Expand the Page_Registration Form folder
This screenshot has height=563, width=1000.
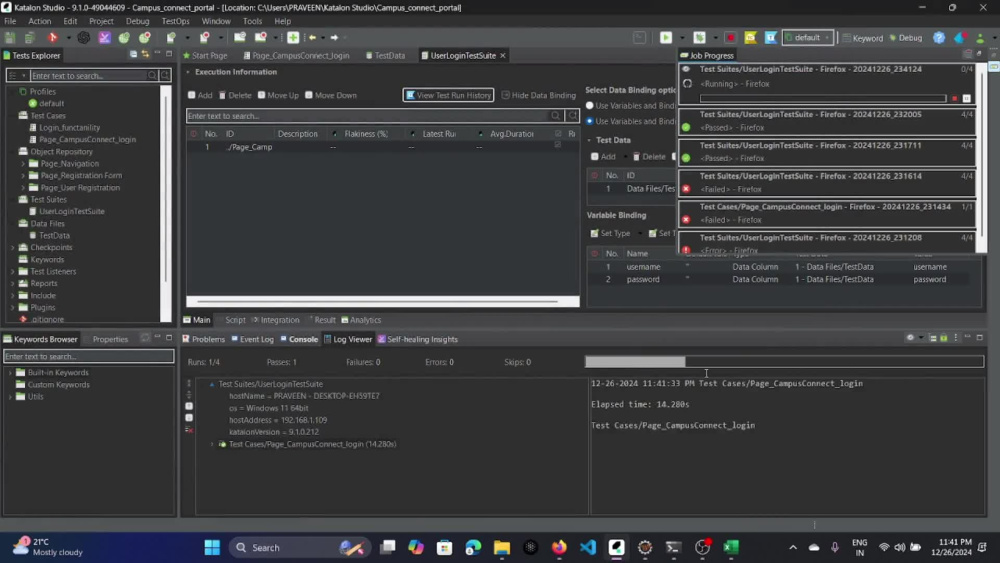[23, 175]
